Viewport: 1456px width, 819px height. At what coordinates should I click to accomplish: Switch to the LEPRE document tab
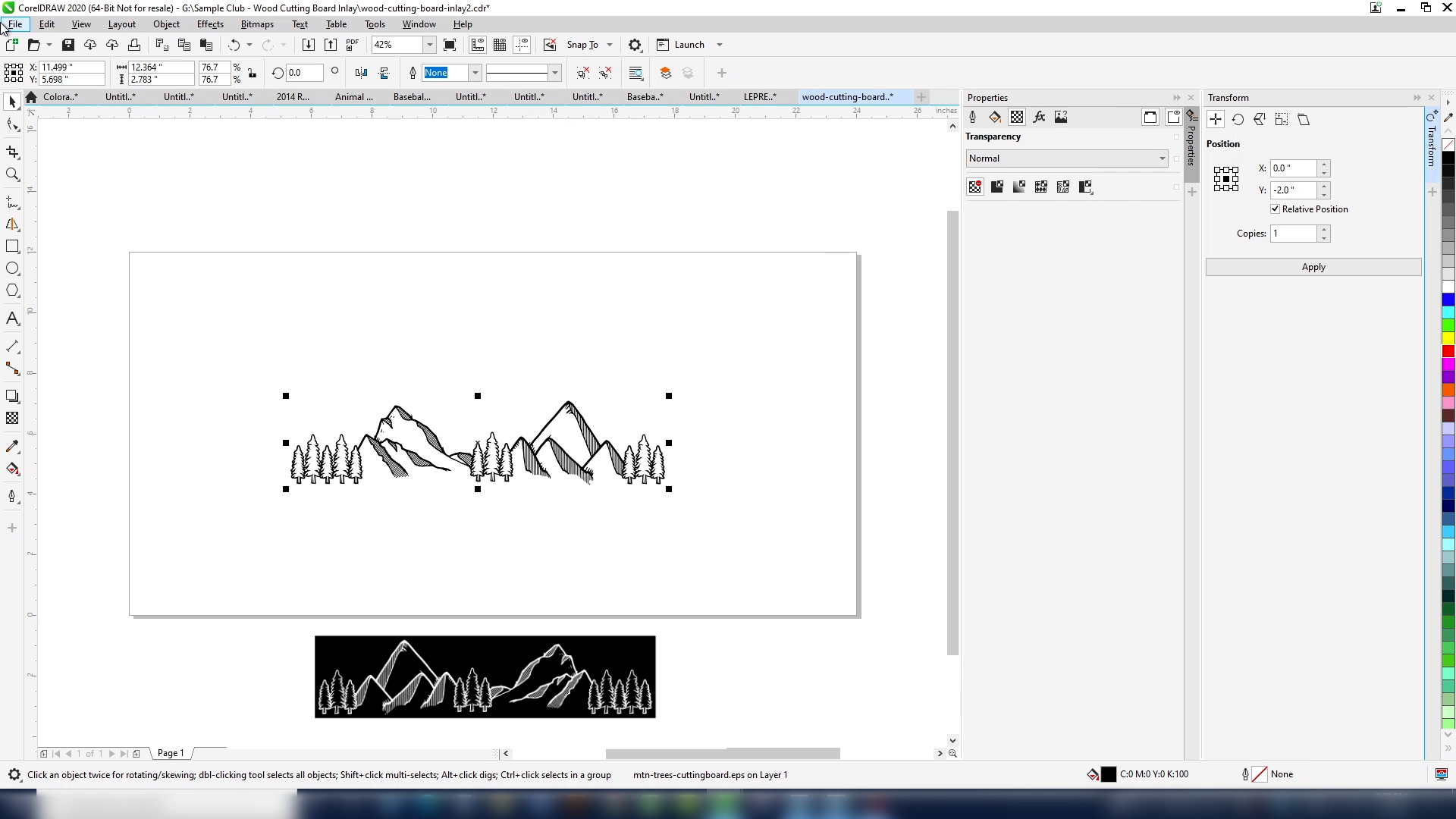[760, 97]
